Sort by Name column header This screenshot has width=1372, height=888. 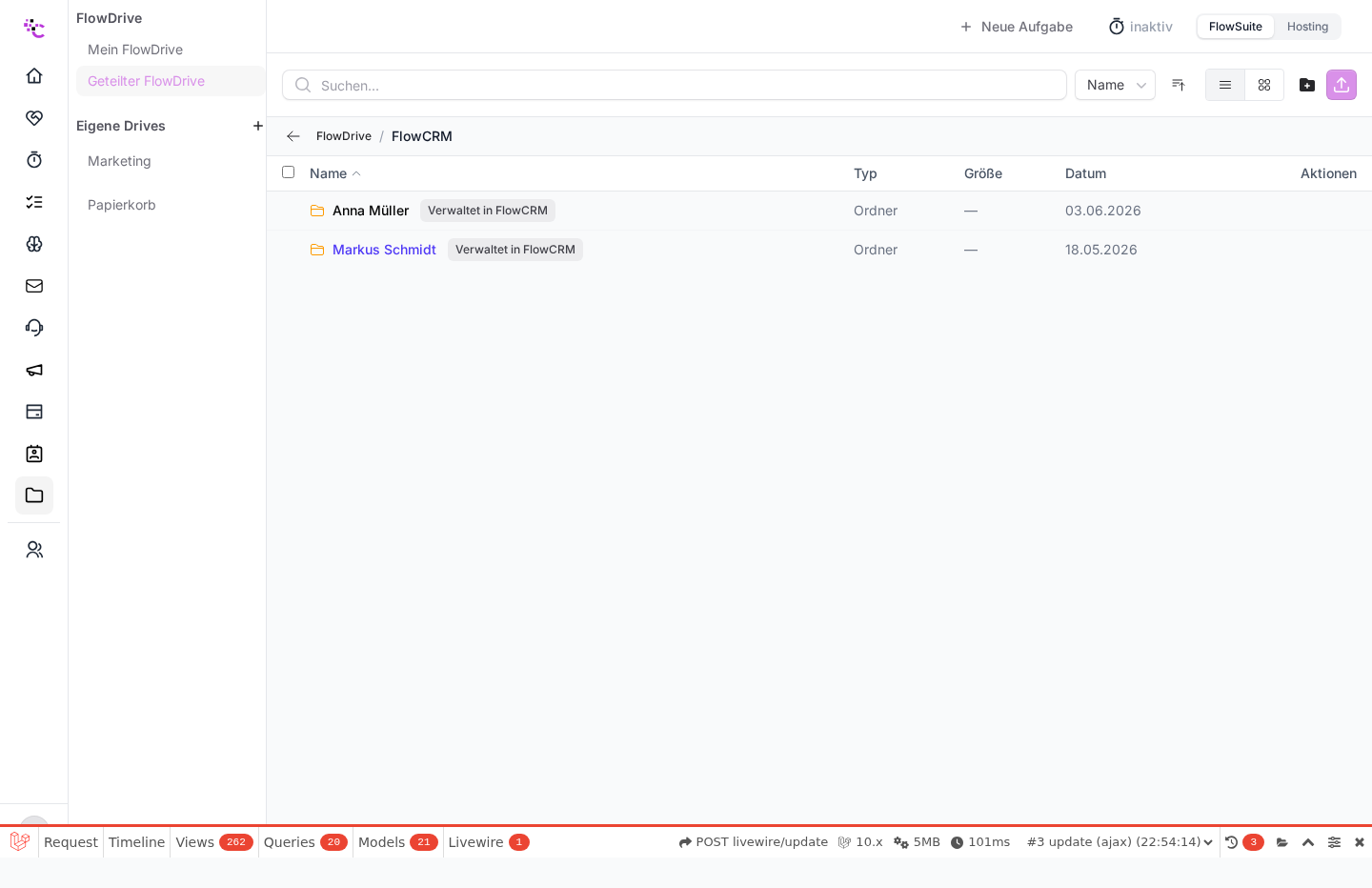click(335, 173)
